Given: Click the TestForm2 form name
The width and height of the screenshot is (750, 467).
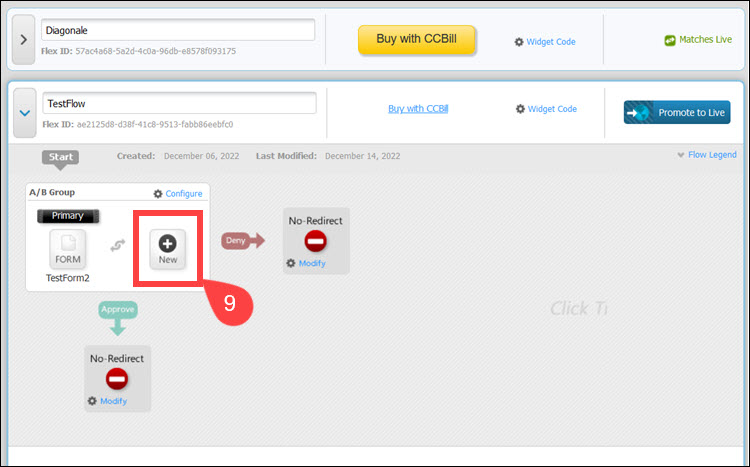Looking at the screenshot, I should 67,278.
